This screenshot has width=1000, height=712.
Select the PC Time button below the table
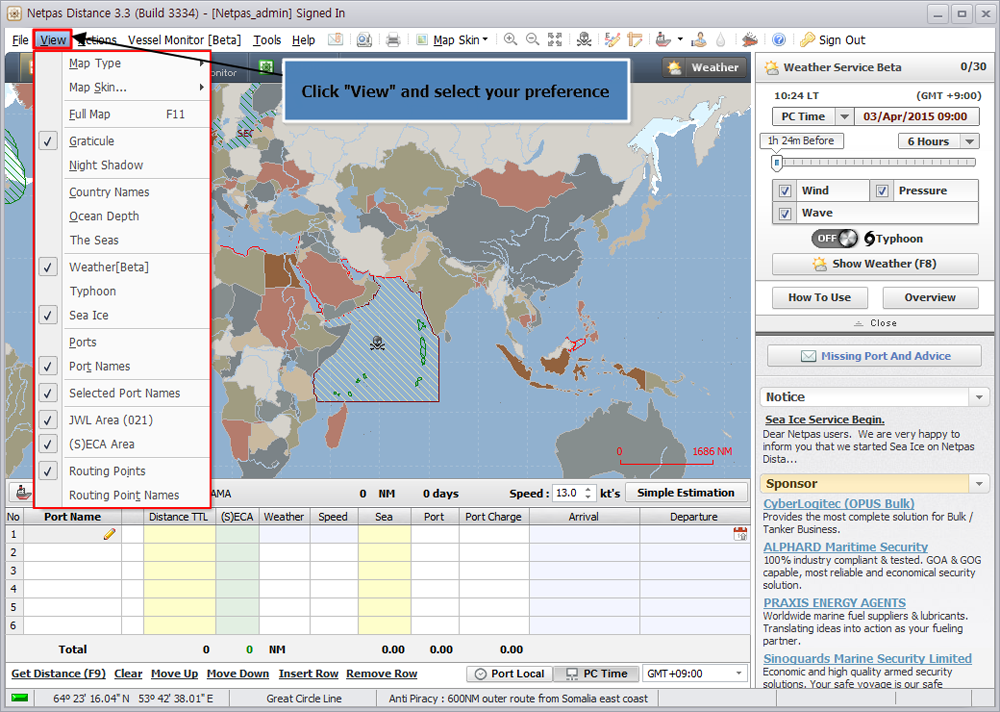coord(596,674)
